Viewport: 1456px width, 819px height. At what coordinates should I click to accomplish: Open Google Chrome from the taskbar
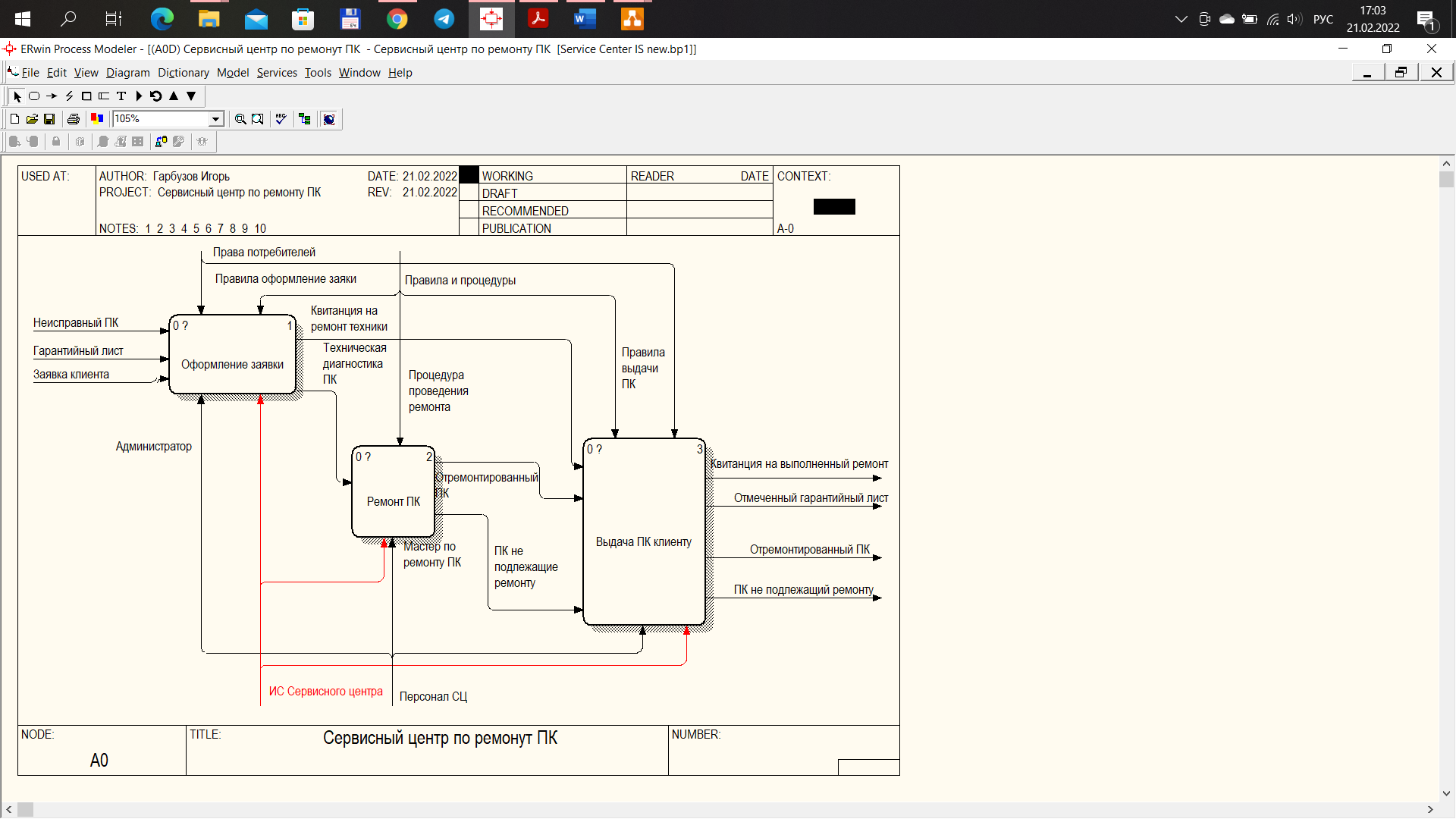tap(397, 19)
